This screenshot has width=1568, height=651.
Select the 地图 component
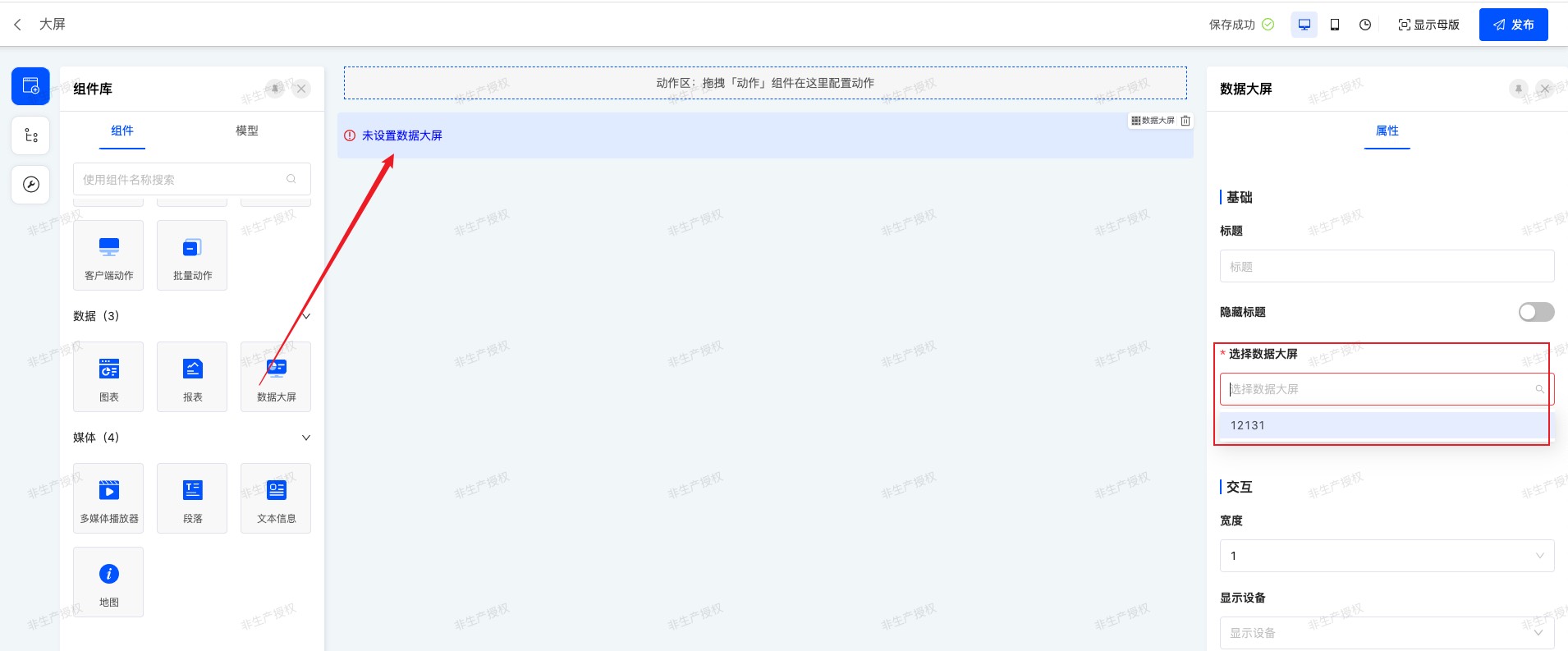[x=108, y=582]
